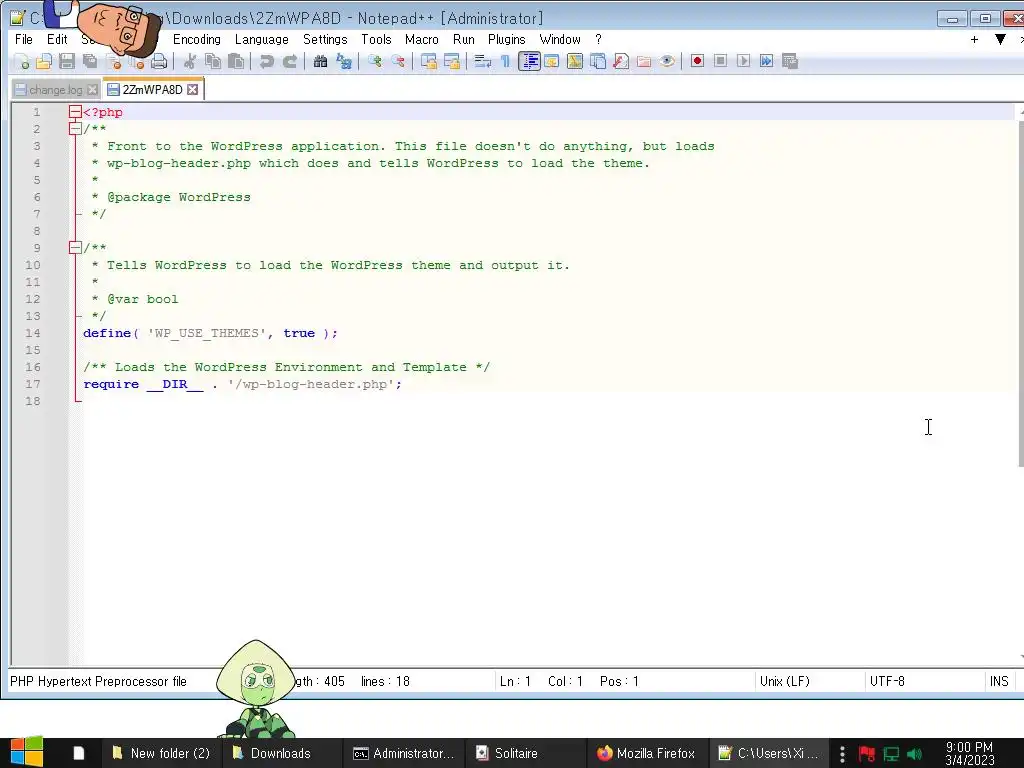Viewport: 1024px width, 768px height.
Task: Open the Language menu
Action: pyautogui.click(x=261, y=40)
